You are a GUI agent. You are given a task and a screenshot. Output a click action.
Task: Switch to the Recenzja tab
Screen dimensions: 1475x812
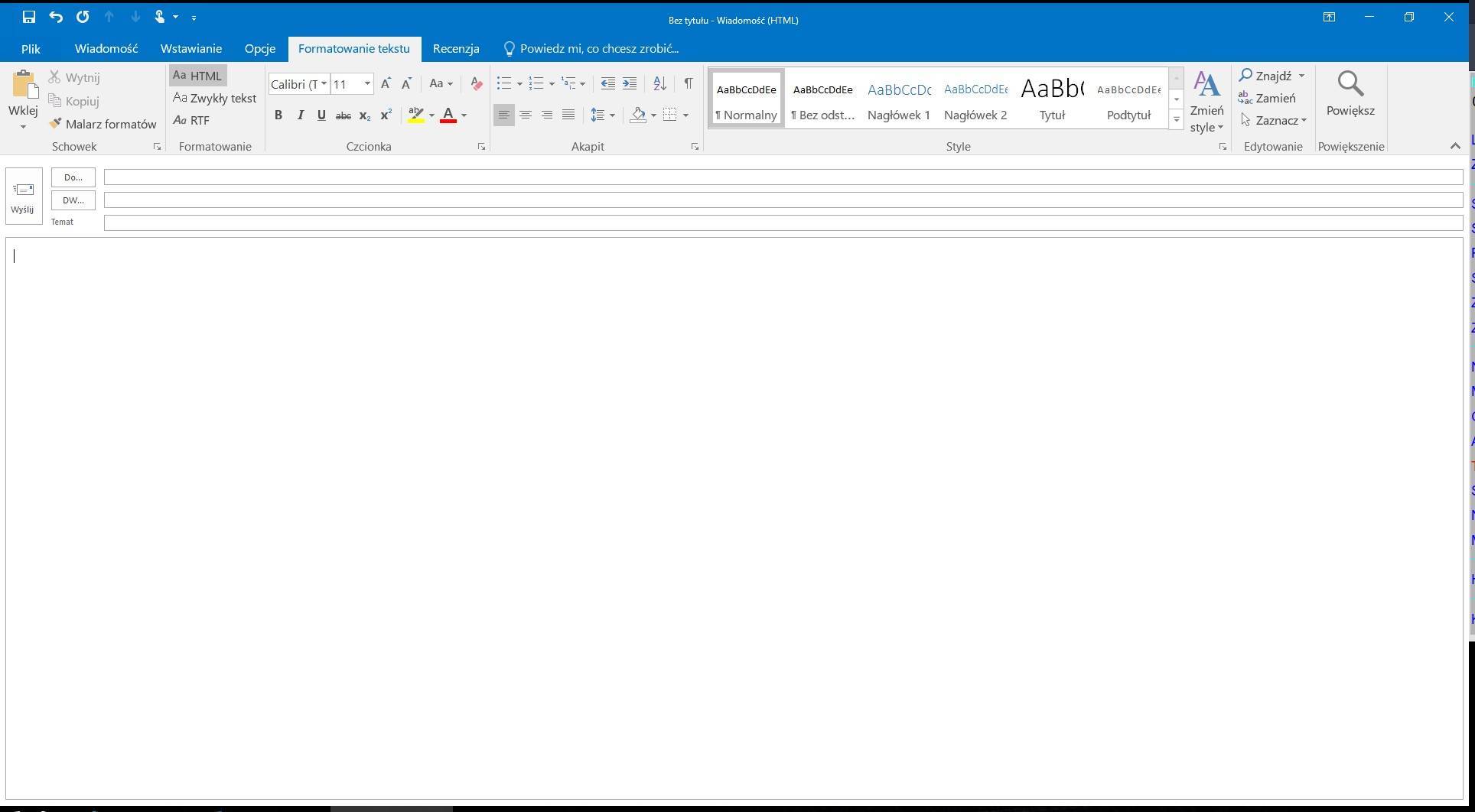pos(456,49)
